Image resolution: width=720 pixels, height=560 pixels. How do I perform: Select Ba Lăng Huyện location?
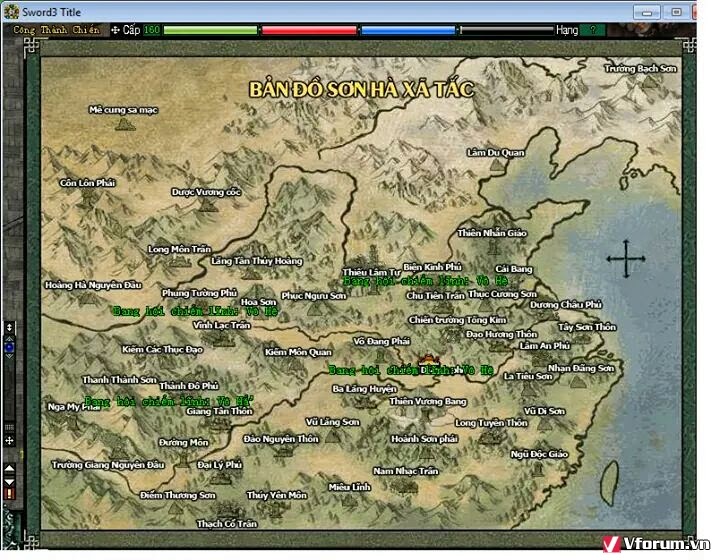point(364,389)
